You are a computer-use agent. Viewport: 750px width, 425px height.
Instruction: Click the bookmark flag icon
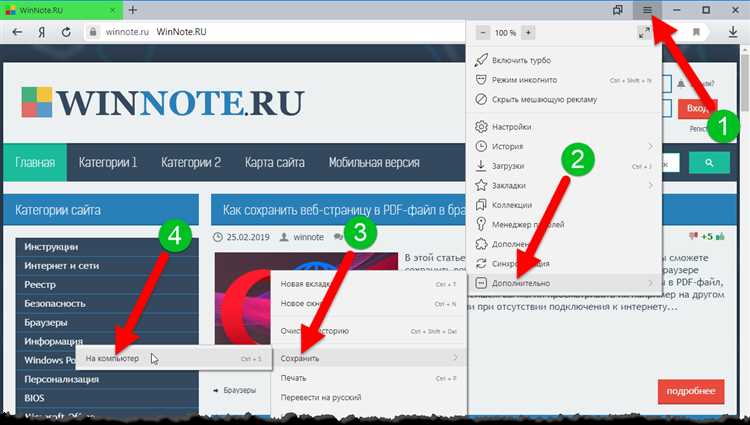pos(696,32)
